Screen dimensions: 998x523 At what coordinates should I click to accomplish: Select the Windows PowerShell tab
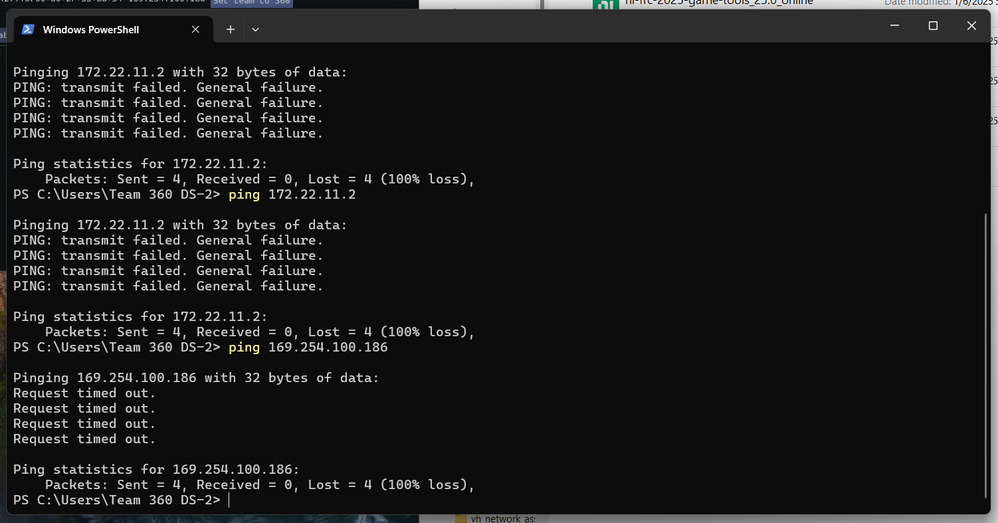click(113, 29)
